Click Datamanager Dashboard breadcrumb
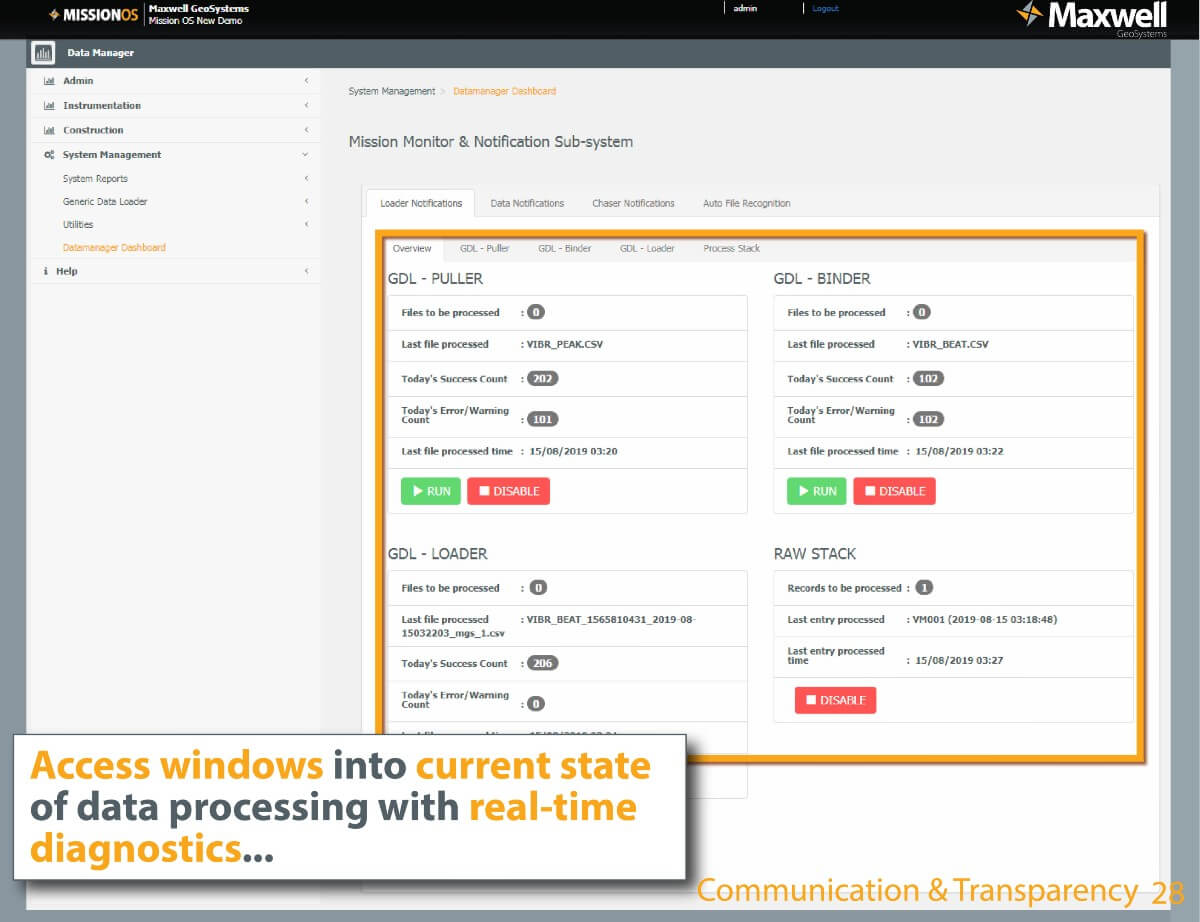Screen dimensions: 1200x922 (x=504, y=91)
